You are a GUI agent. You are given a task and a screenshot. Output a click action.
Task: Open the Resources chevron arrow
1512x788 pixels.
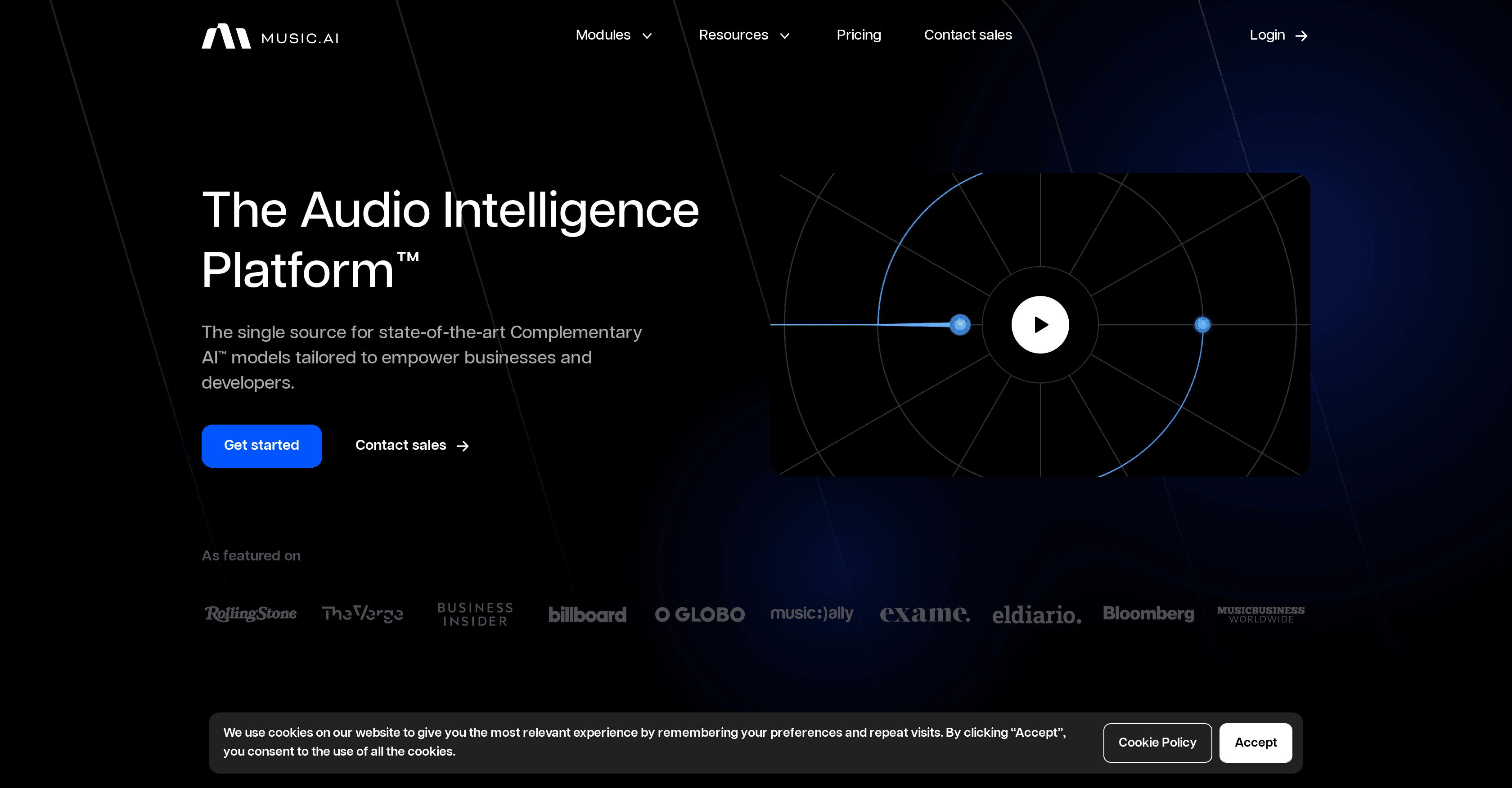786,36
